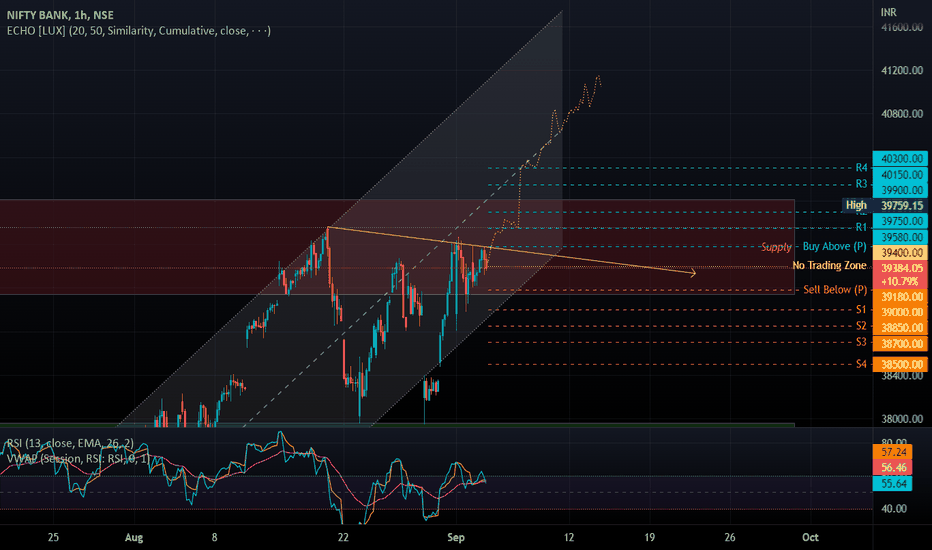Select the S3 support level label

861,342
